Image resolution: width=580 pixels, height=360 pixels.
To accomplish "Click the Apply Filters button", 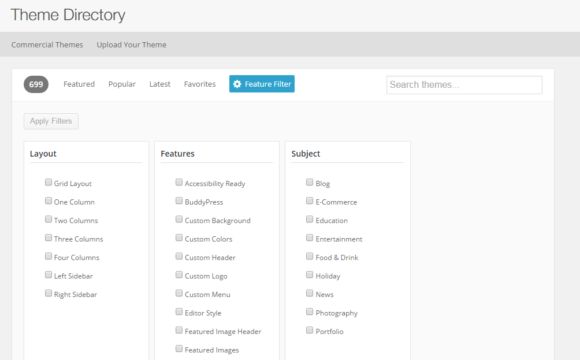I will [51, 121].
